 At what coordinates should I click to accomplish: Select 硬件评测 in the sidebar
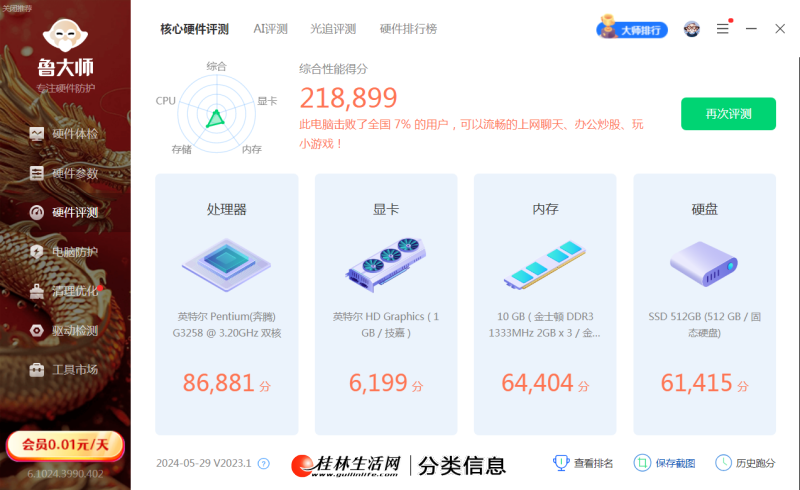[65, 212]
